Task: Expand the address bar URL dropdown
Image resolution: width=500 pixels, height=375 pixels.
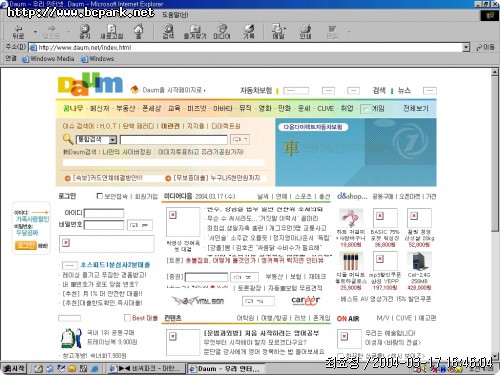Action: 466,47
